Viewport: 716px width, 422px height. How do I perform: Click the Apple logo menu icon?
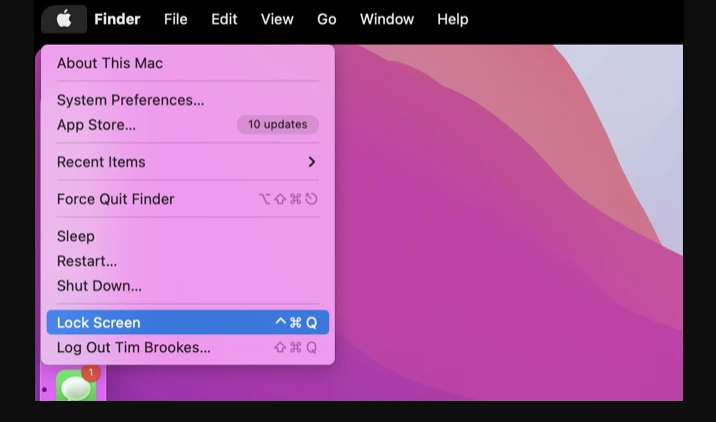tap(64, 19)
